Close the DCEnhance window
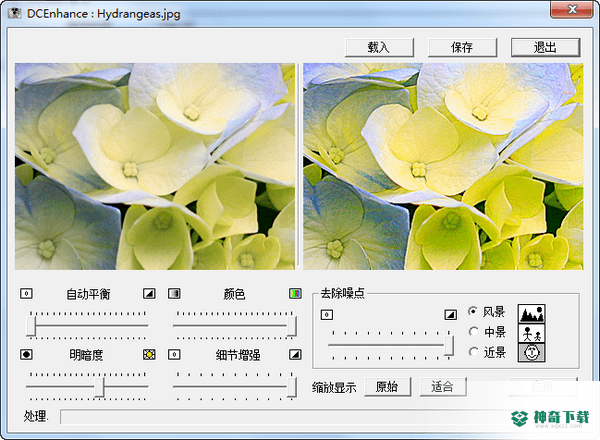Screen dimensions: 600x440 (572, 9)
